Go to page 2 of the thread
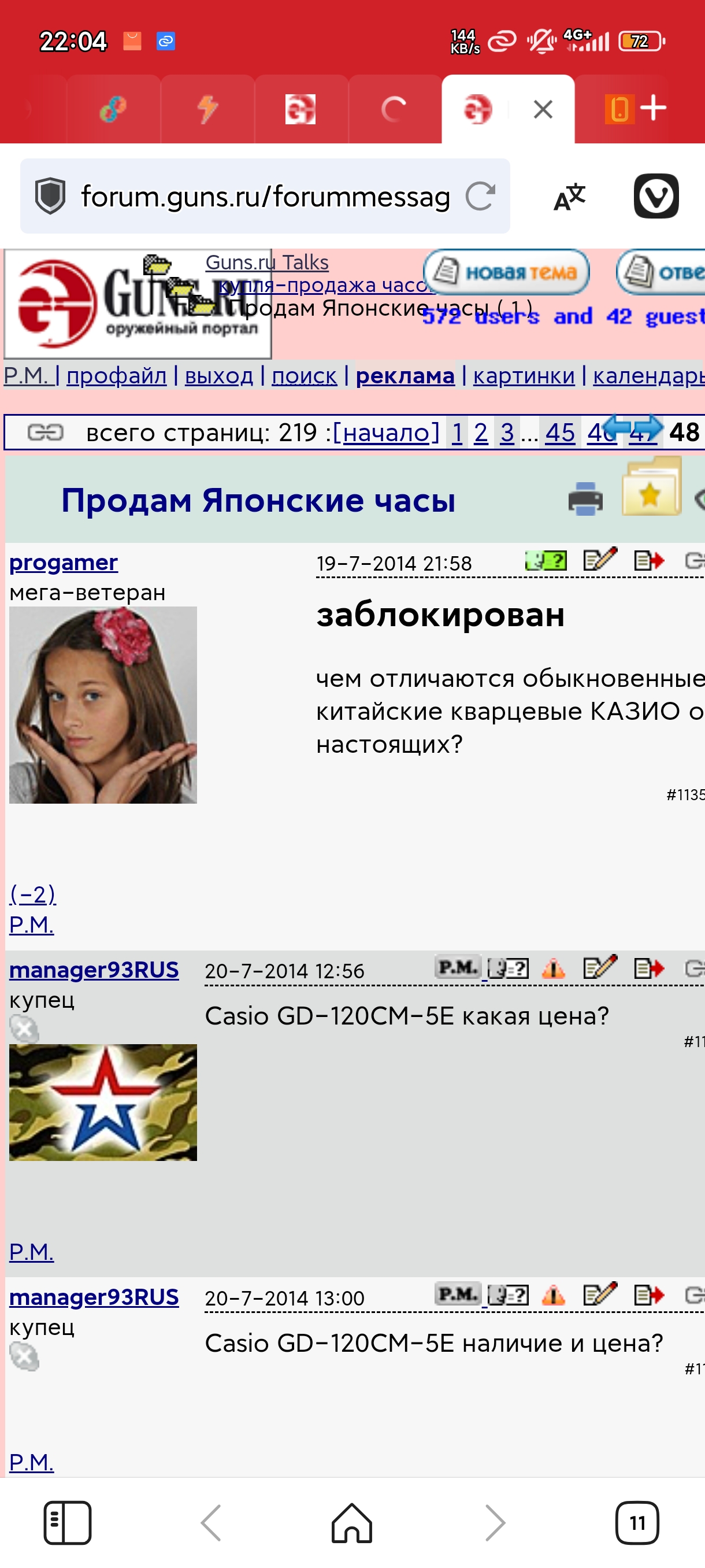Viewport: 705px width, 1568px height. click(481, 432)
